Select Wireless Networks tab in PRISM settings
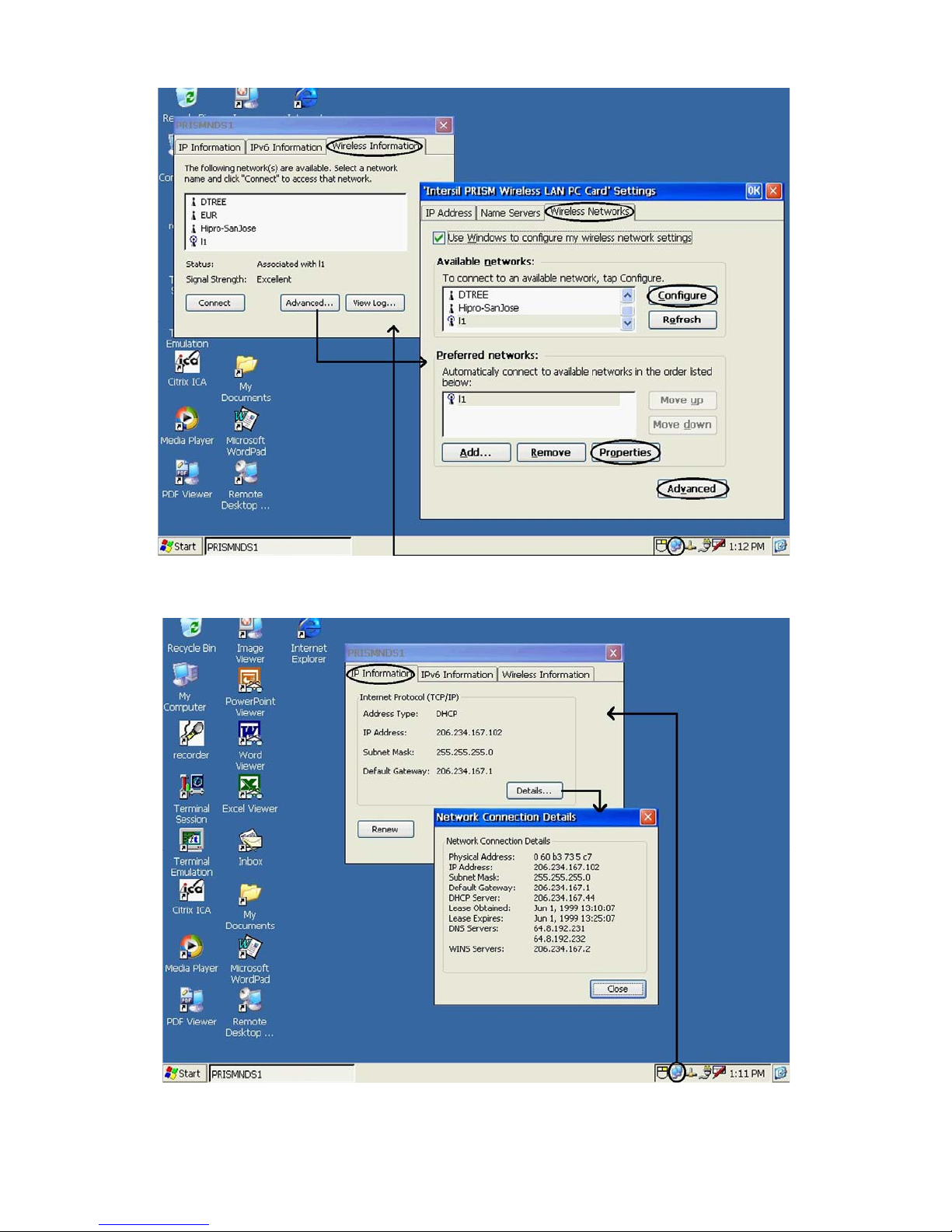Image resolution: width=952 pixels, height=1232 pixels. click(x=590, y=211)
